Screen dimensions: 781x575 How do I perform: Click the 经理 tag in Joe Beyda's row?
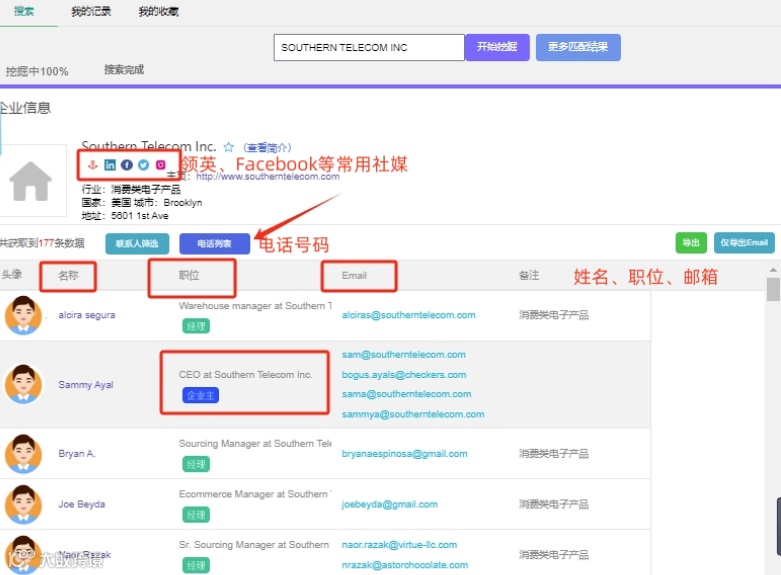(x=196, y=515)
